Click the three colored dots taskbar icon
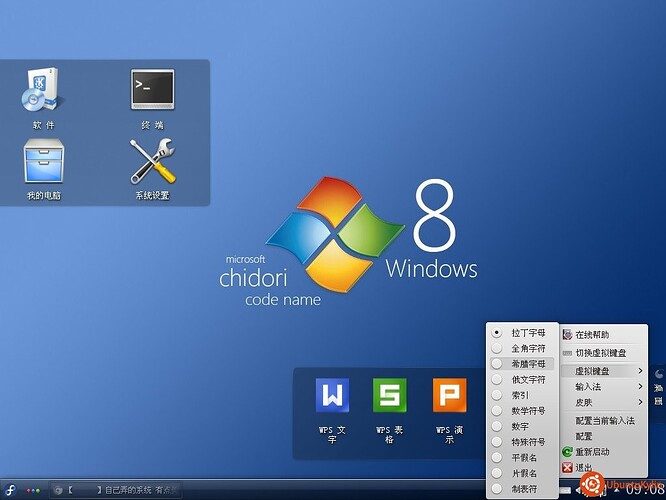Image resolution: width=666 pixels, height=500 pixels. 33,491
